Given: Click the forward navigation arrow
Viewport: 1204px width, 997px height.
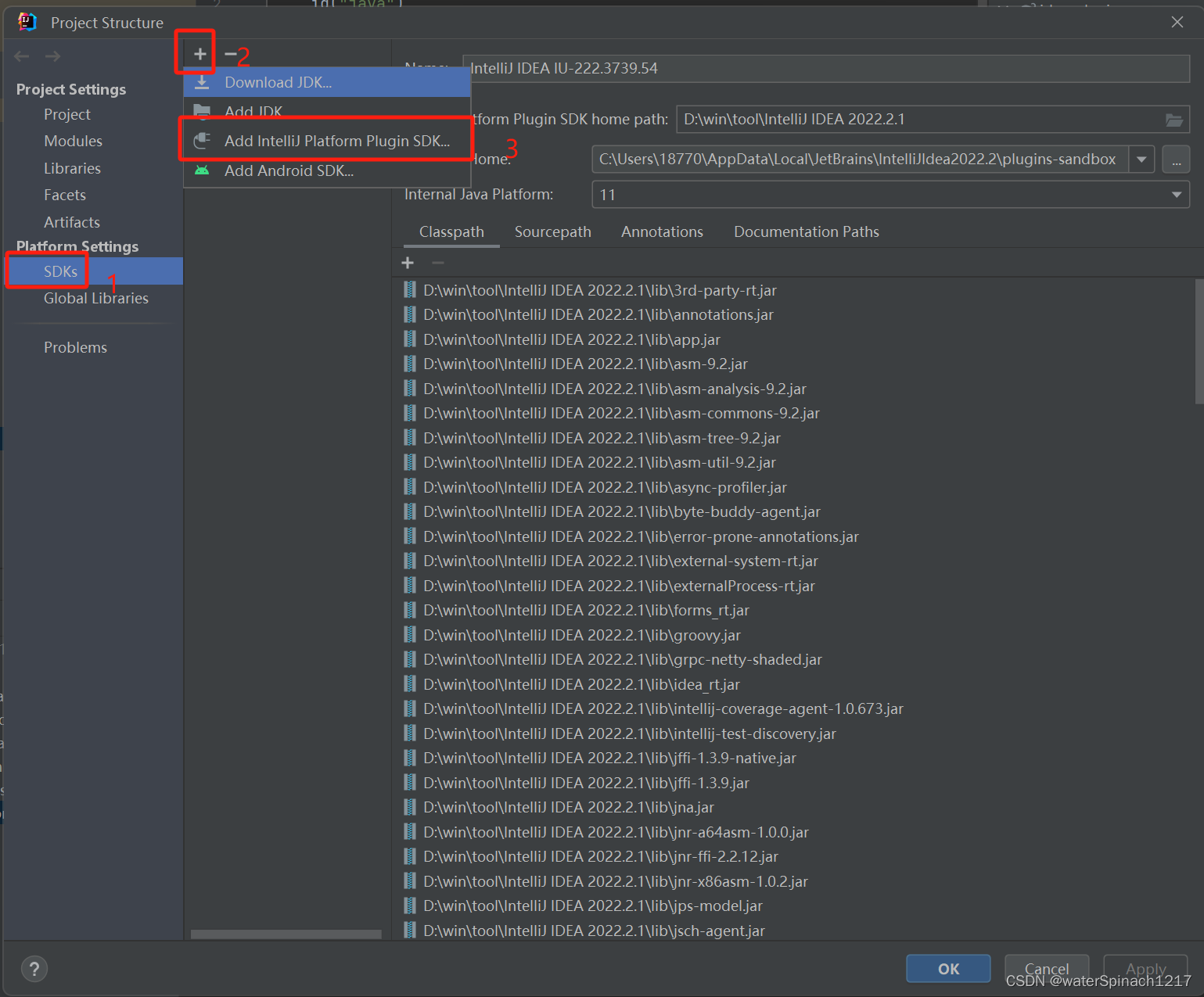Looking at the screenshot, I should click(52, 56).
